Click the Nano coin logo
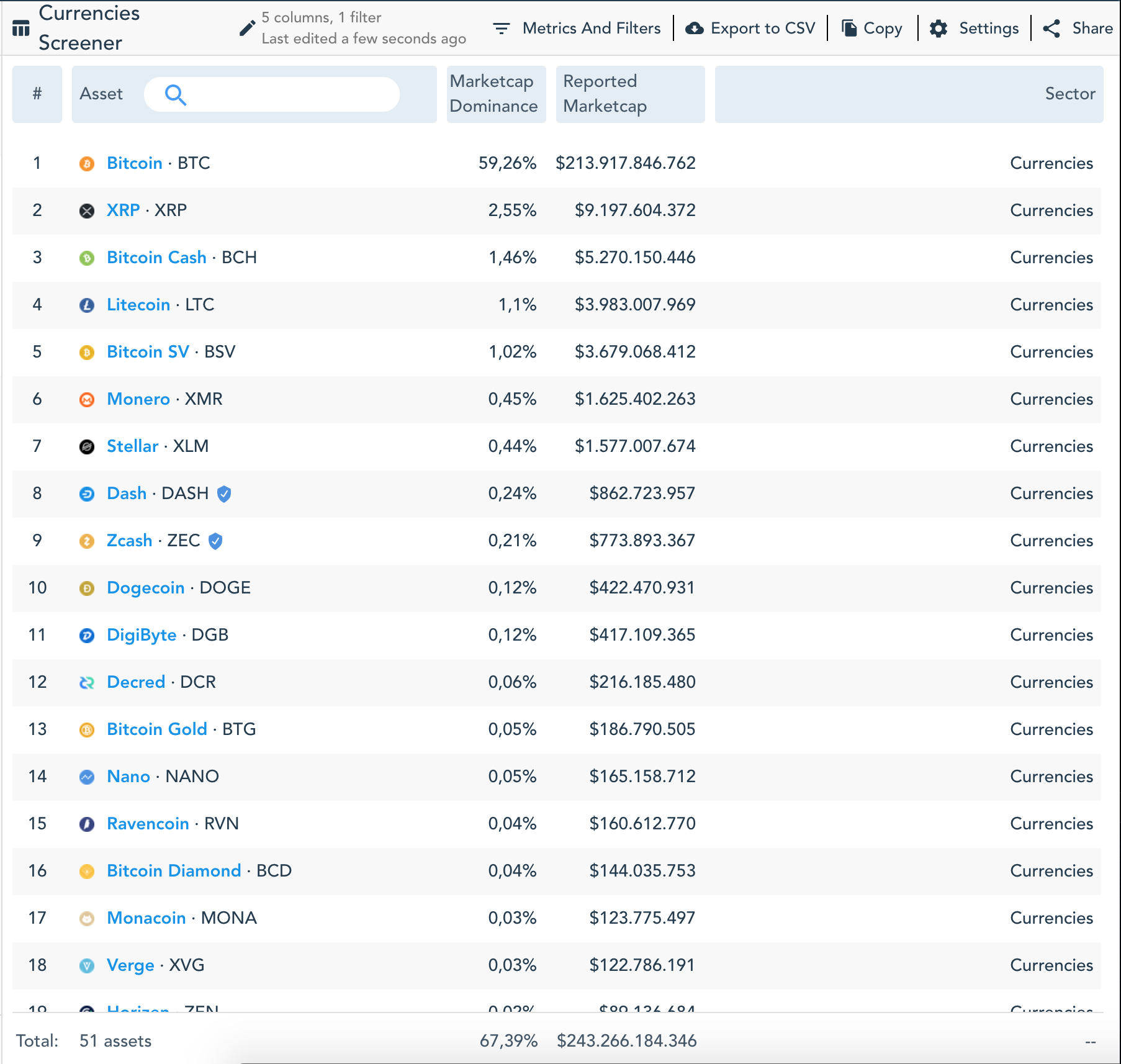1121x1064 pixels. coord(87,777)
